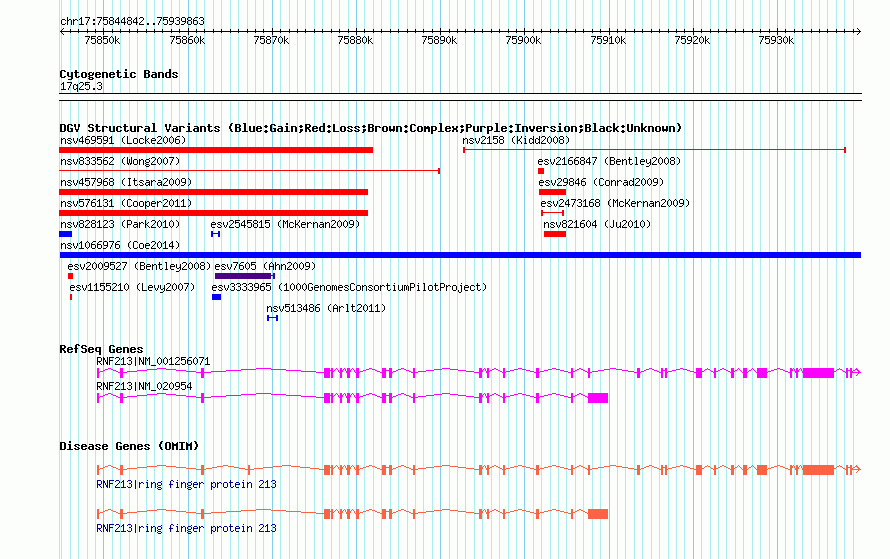
Task: Click the DGV Structural Variants track title
Action: coord(371,128)
